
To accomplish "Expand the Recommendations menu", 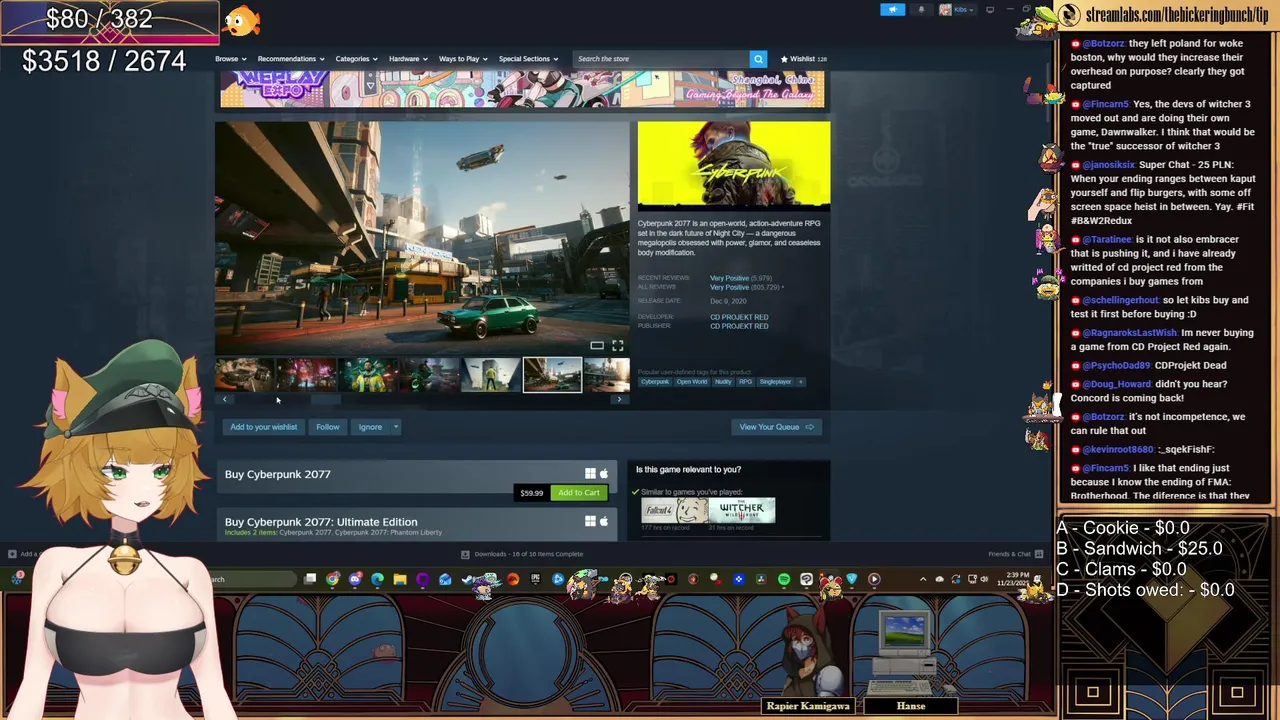I will (x=290, y=59).
